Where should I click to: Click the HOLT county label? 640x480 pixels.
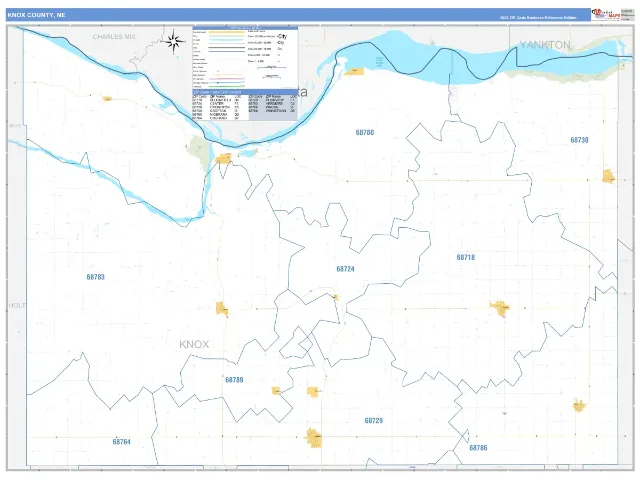coord(17,305)
